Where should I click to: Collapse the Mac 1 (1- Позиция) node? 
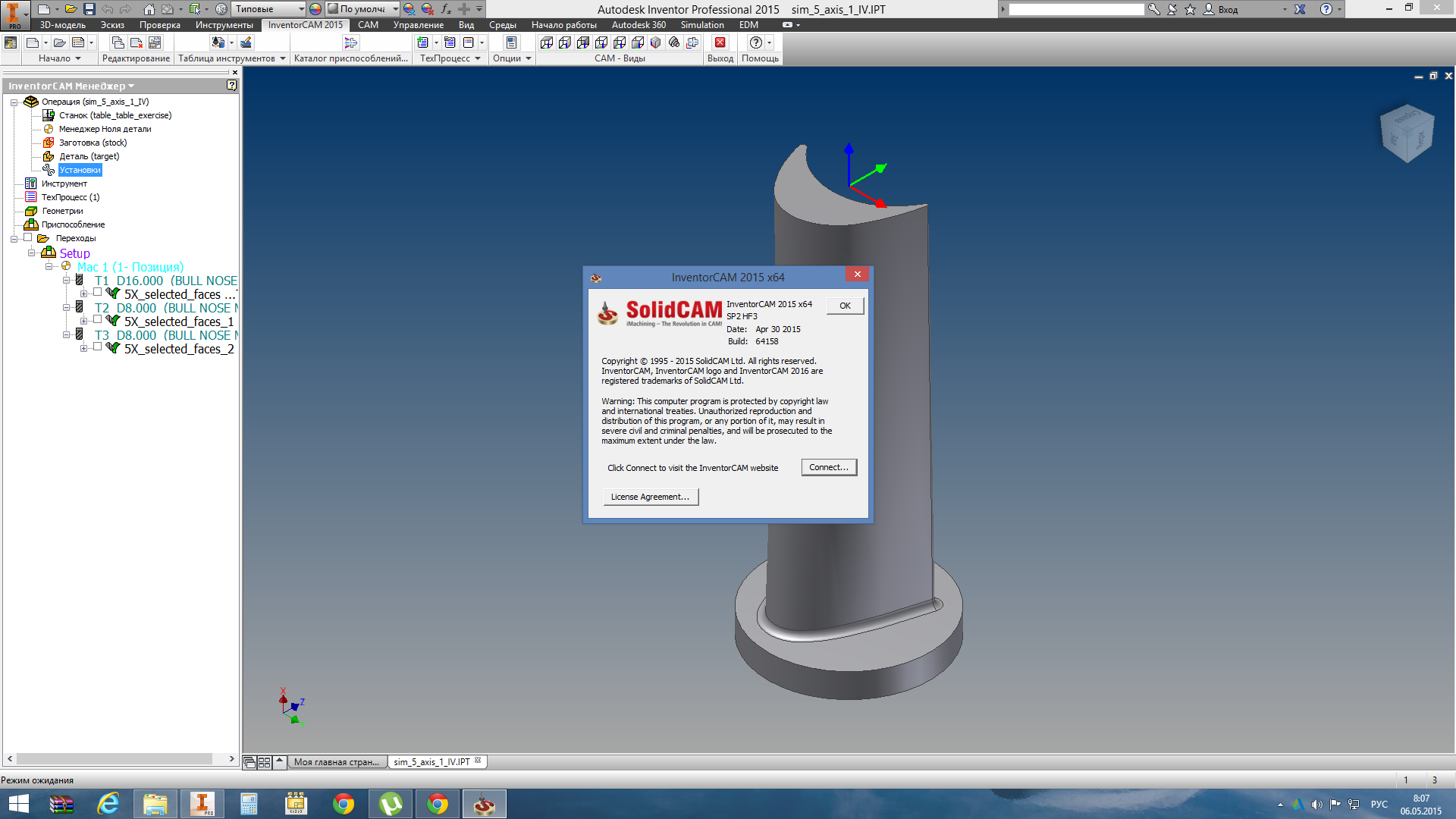point(49,267)
